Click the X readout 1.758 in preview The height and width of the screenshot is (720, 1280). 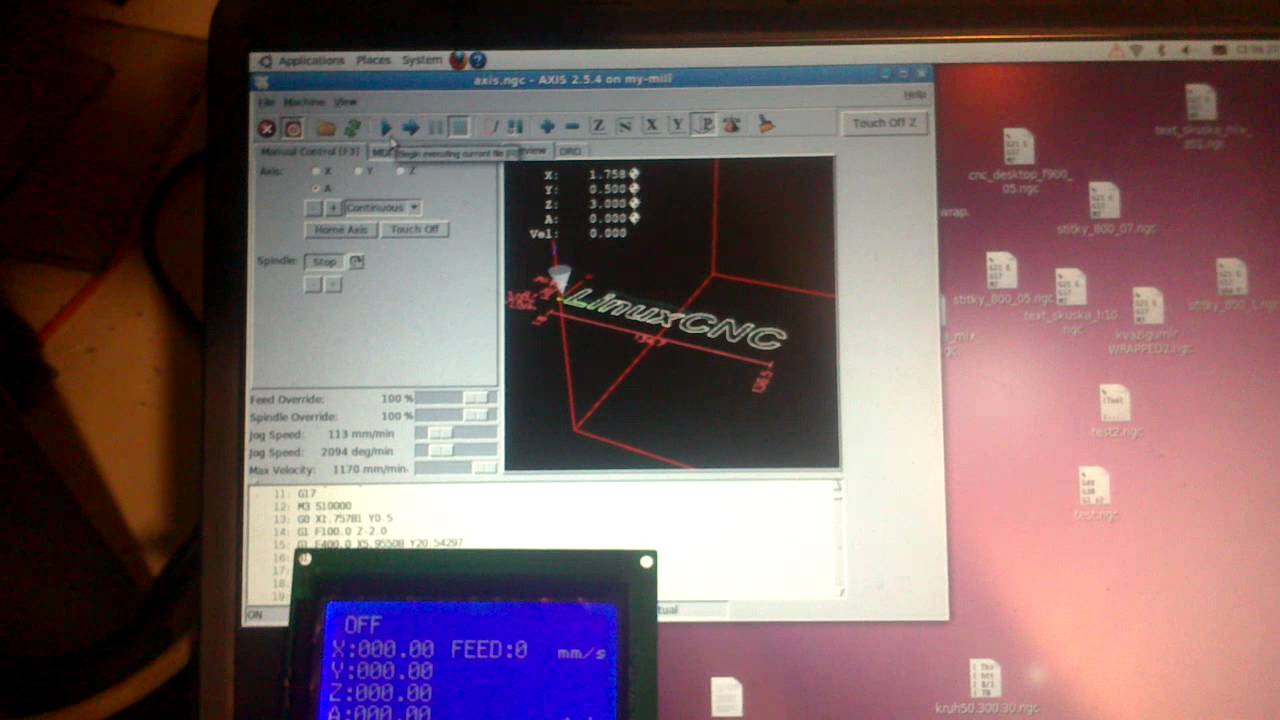(609, 174)
